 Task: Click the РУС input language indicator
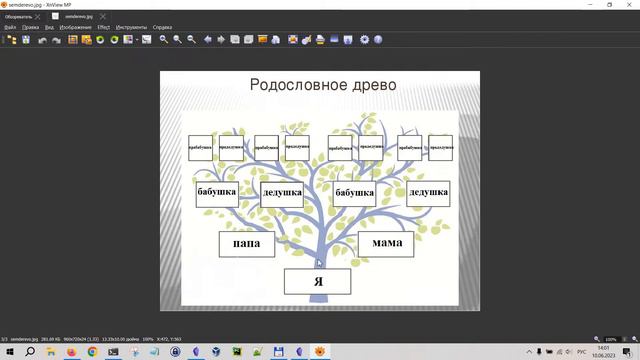pyautogui.click(x=582, y=351)
